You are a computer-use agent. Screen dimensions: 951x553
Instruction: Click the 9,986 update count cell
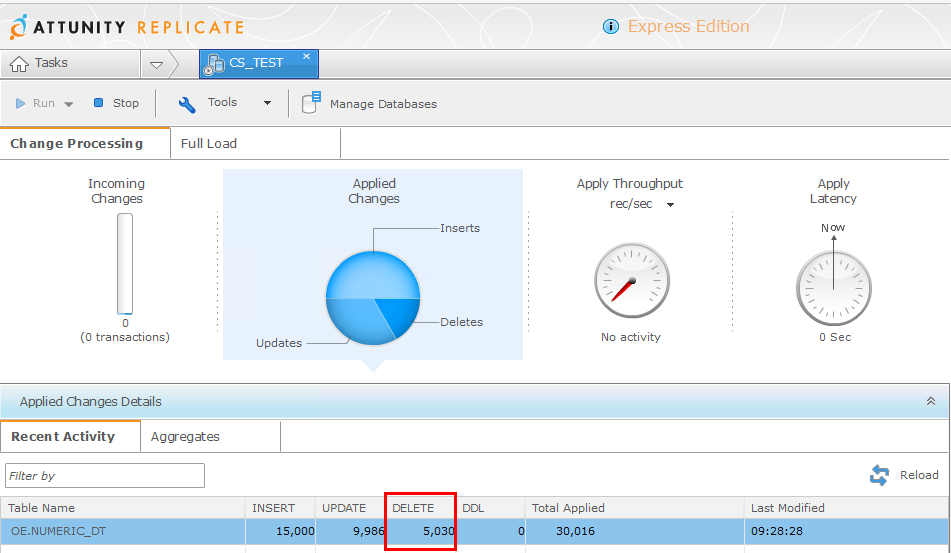[x=350, y=531]
